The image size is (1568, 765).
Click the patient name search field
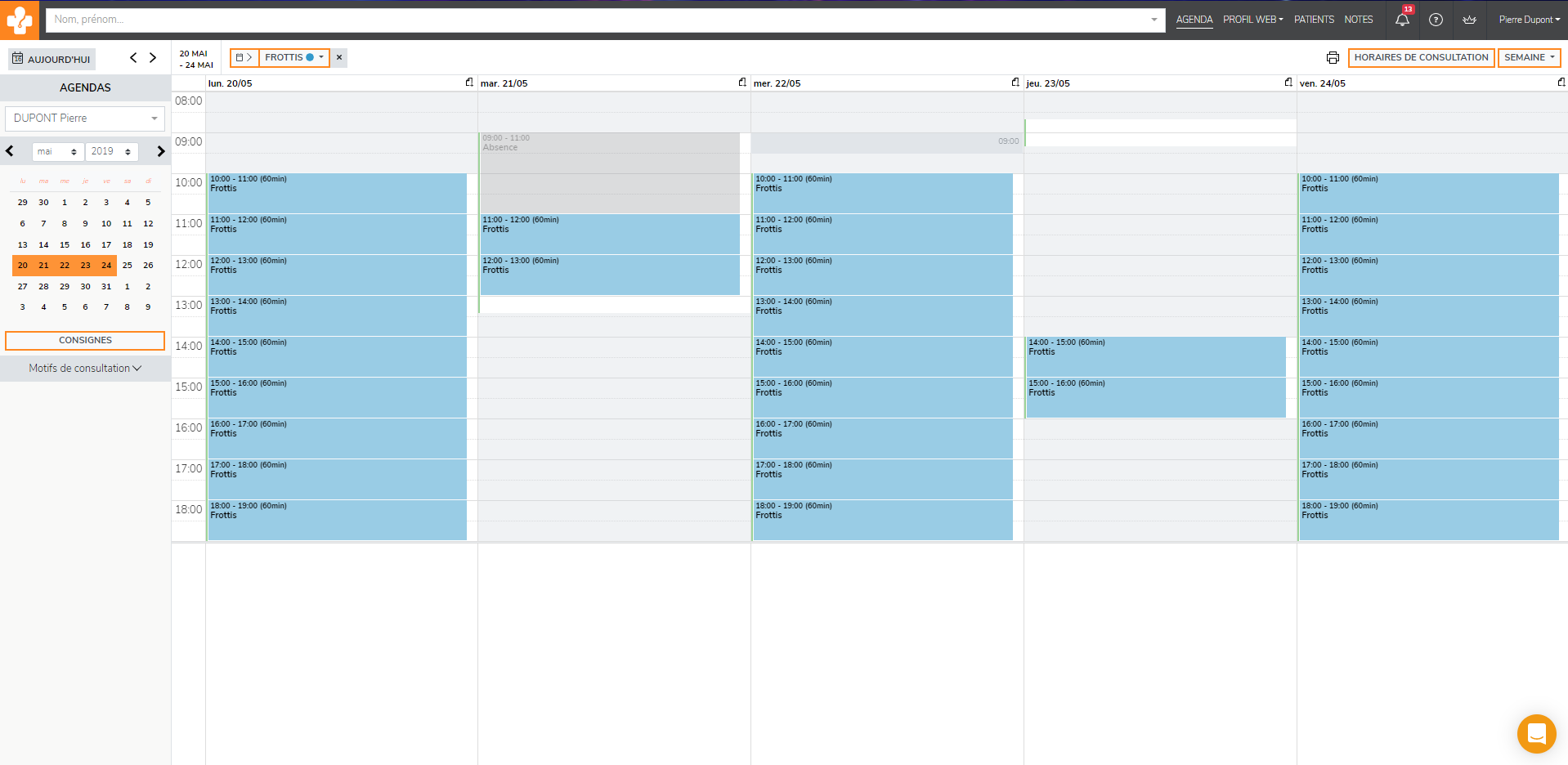pyautogui.click(x=597, y=20)
